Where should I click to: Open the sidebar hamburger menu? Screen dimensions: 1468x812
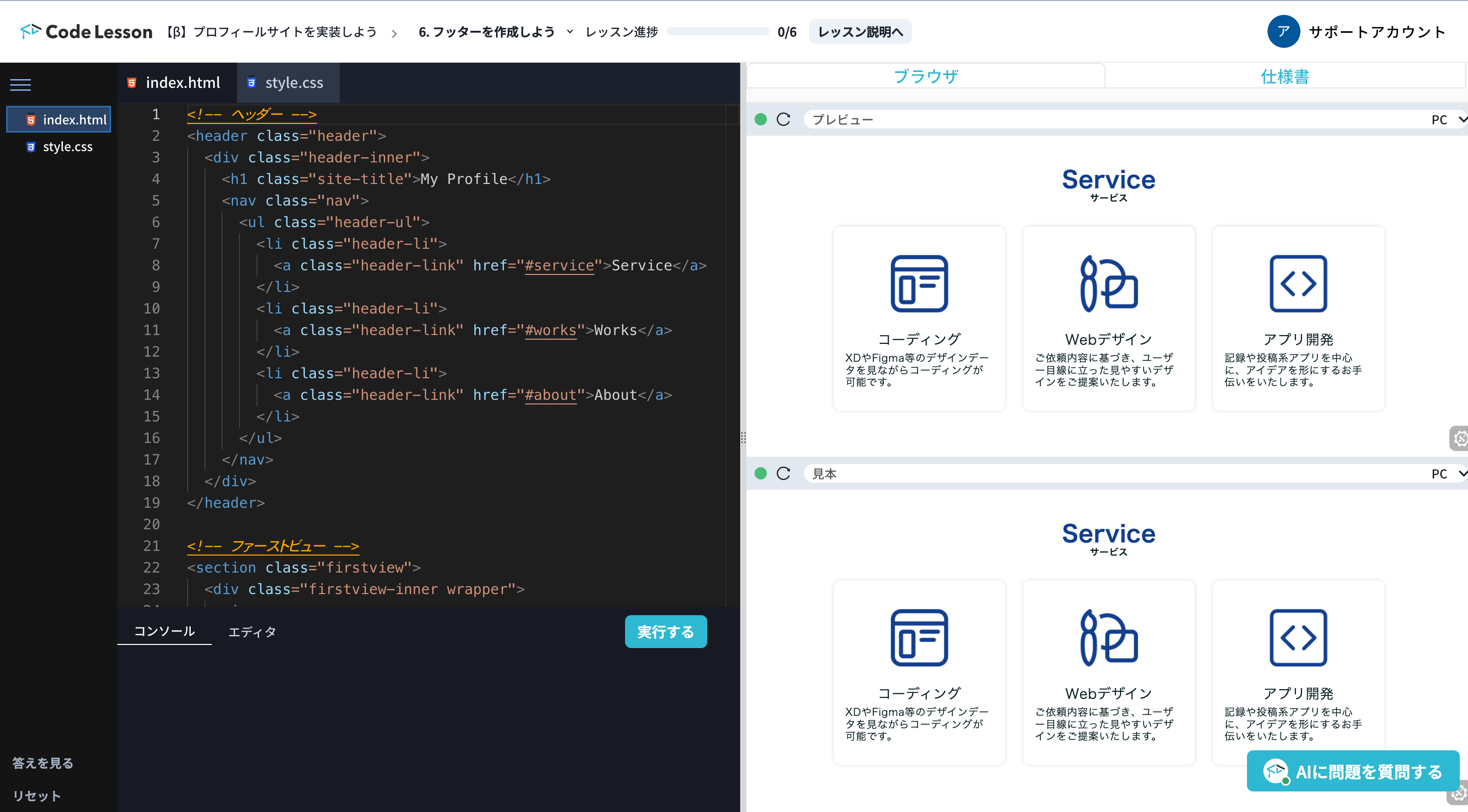[x=20, y=84]
